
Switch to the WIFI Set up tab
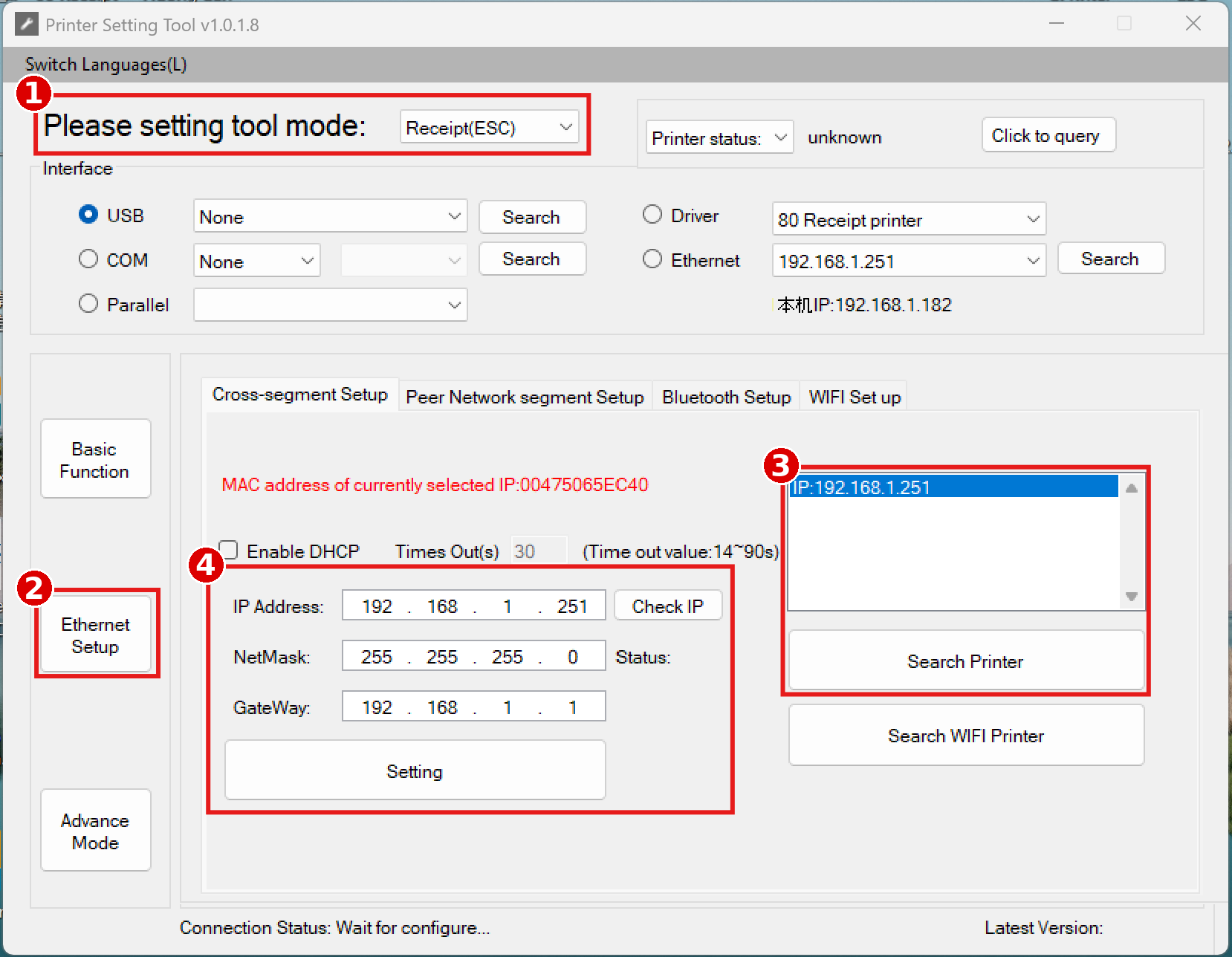click(x=855, y=397)
